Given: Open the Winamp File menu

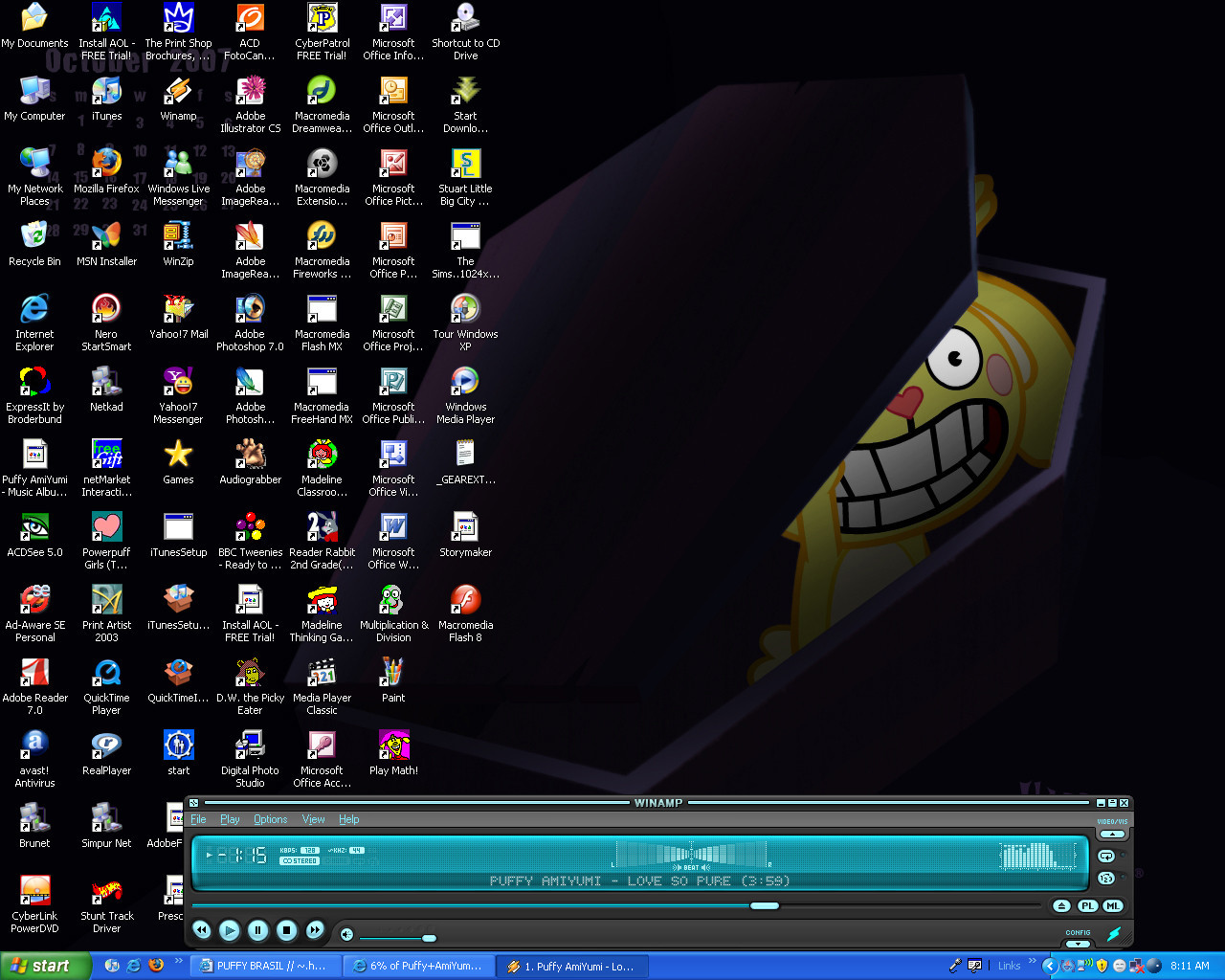Looking at the screenshot, I should [198, 819].
